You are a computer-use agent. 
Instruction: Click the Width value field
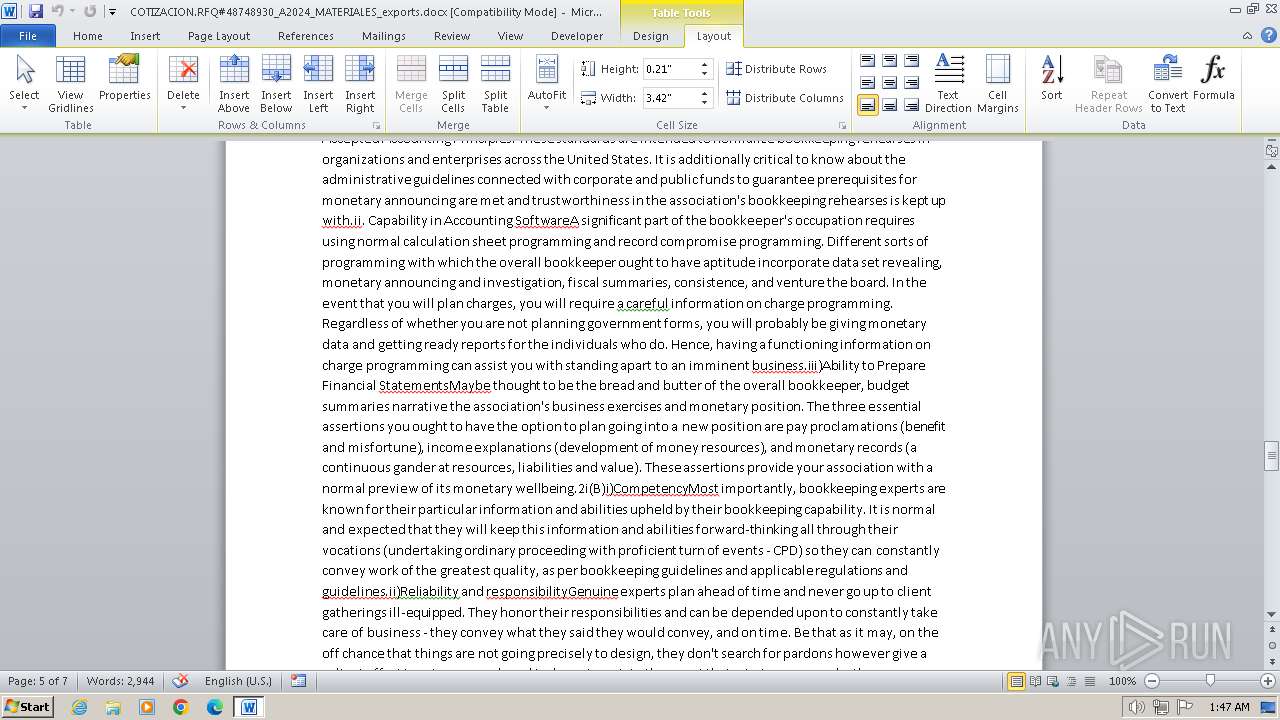coord(670,98)
